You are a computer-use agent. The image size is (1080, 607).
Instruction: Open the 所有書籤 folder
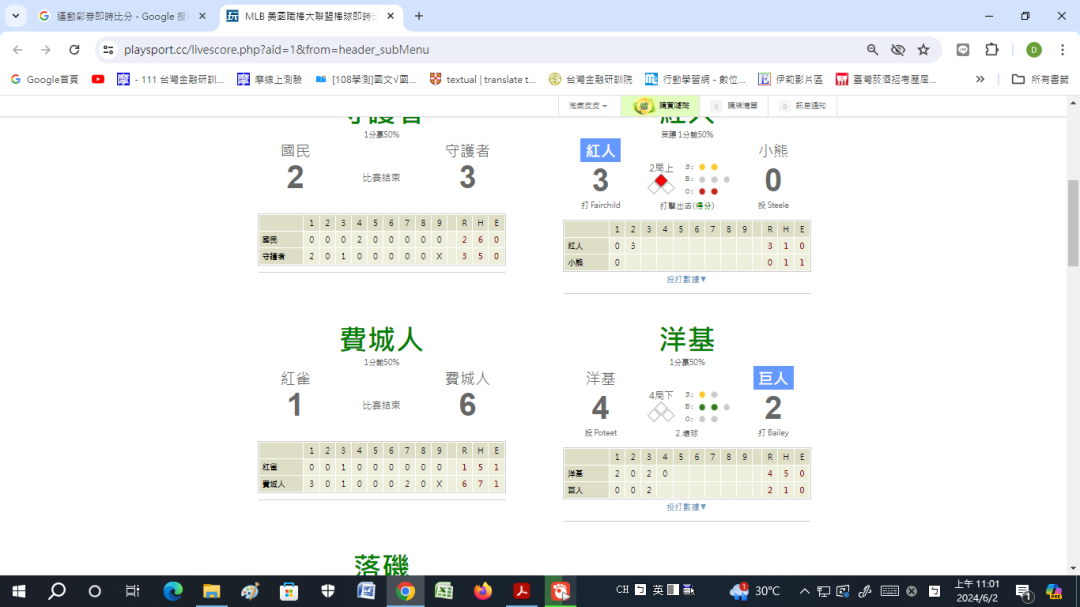tap(1040, 79)
